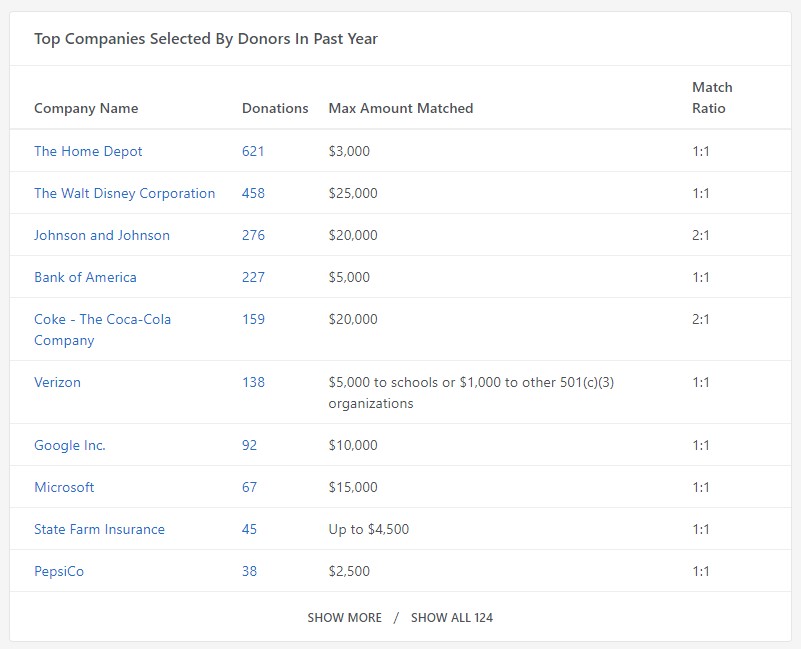Click the $3,000 amount for Home Depot
This screenshot has height=649, width=801.
(x=349, y=151)
